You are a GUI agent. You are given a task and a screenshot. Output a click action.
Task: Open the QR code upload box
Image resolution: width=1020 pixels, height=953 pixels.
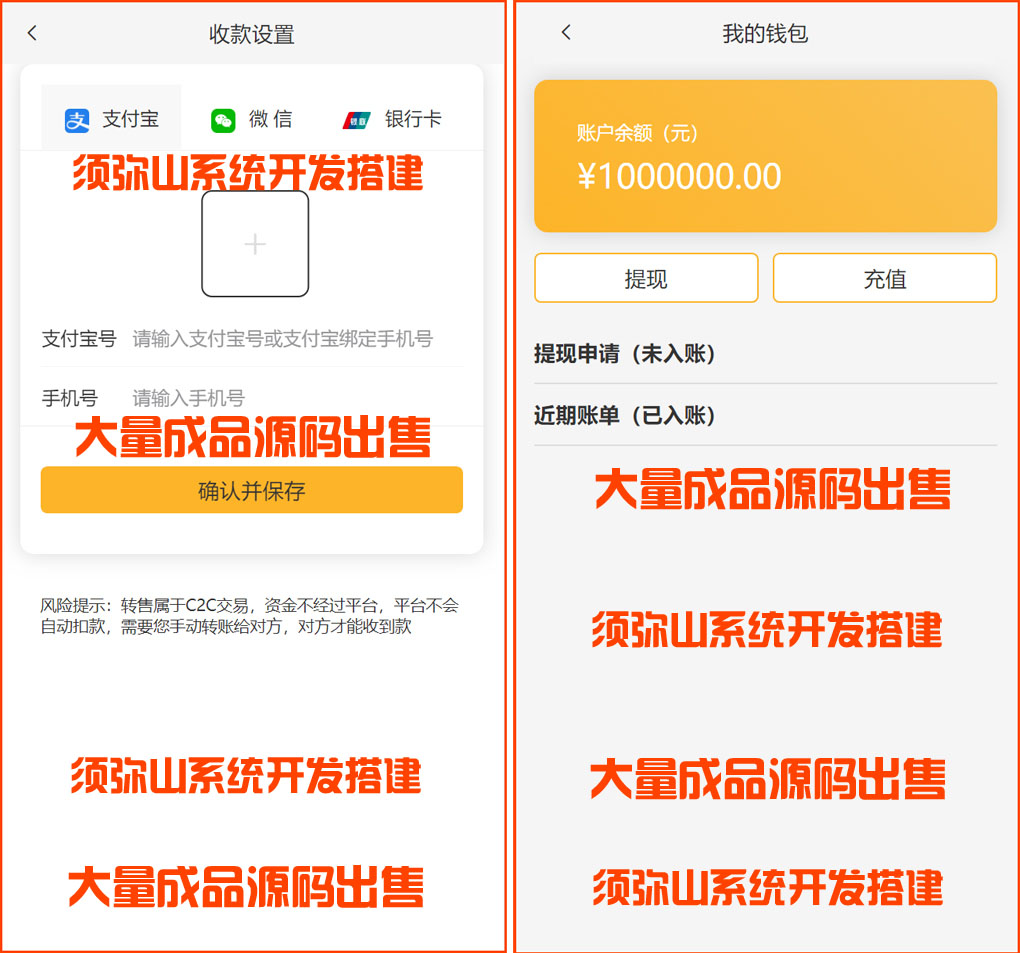click(x=255, y=244)
